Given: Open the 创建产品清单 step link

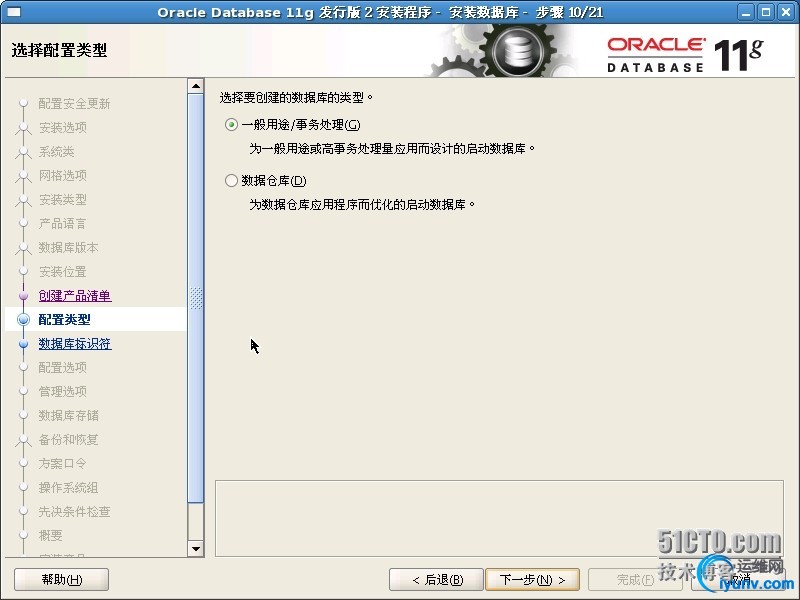Looking at the screenshot, I should tap(75, 295).
